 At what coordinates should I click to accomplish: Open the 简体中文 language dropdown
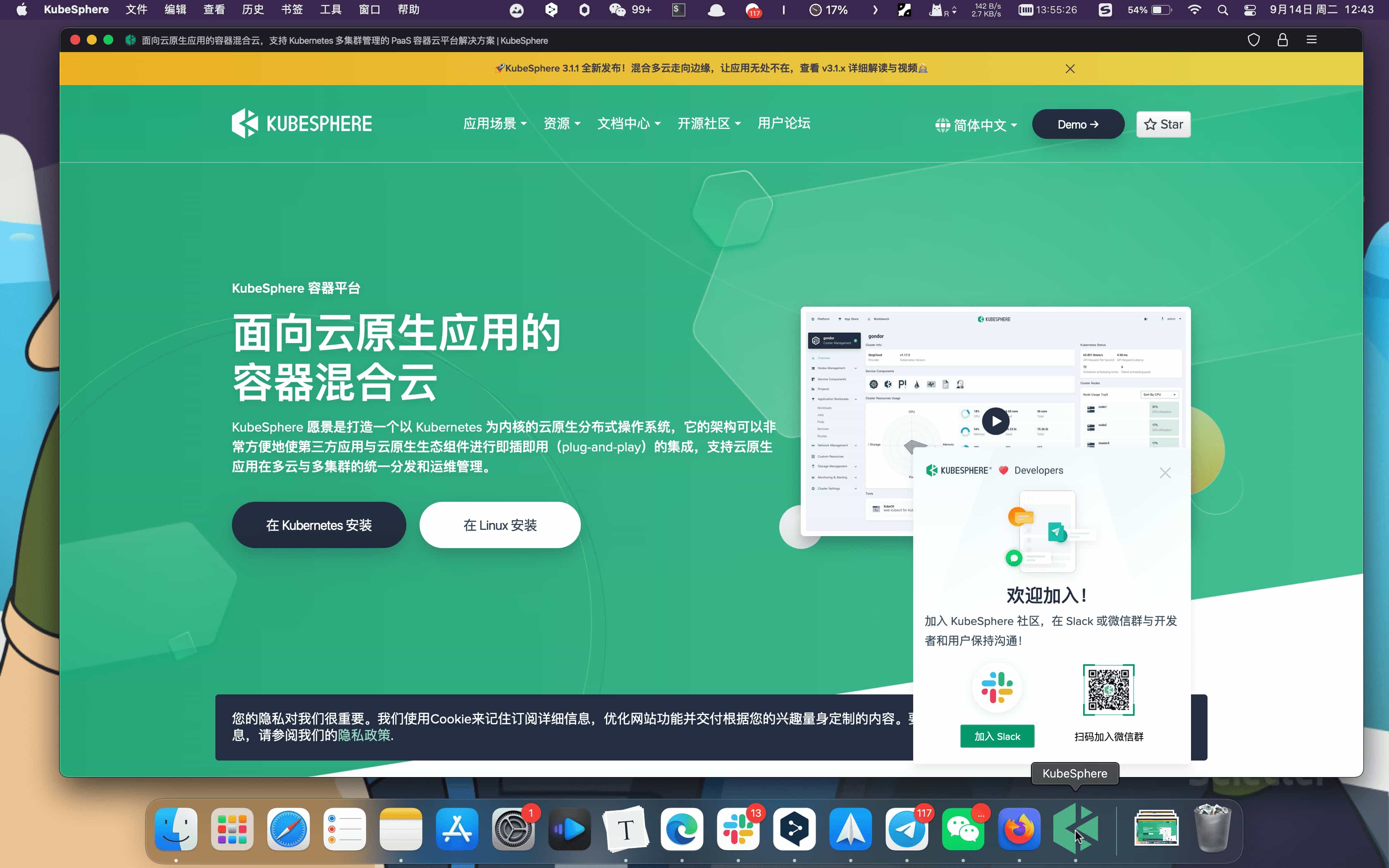click(x=976, y=125)
